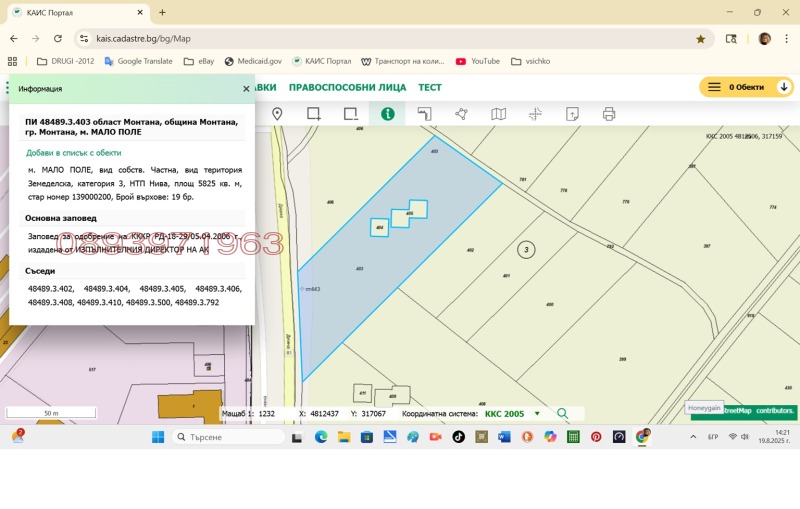Open neighbor parcel 48489.3.402 link

pyautogui.click(x=50, y=288)
